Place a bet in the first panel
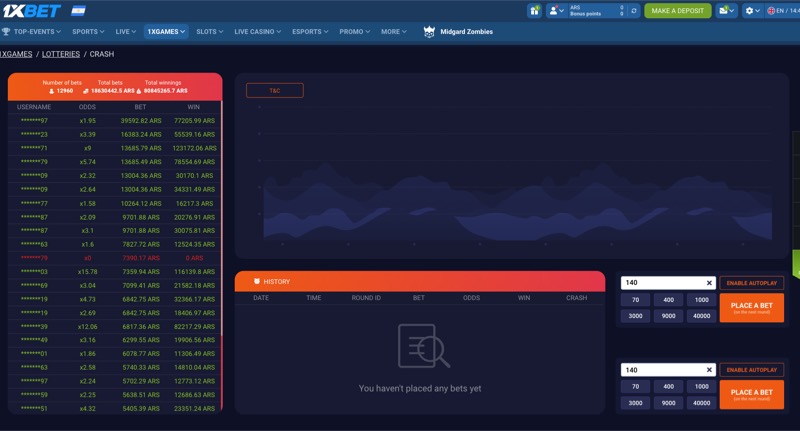 point(752,308)
